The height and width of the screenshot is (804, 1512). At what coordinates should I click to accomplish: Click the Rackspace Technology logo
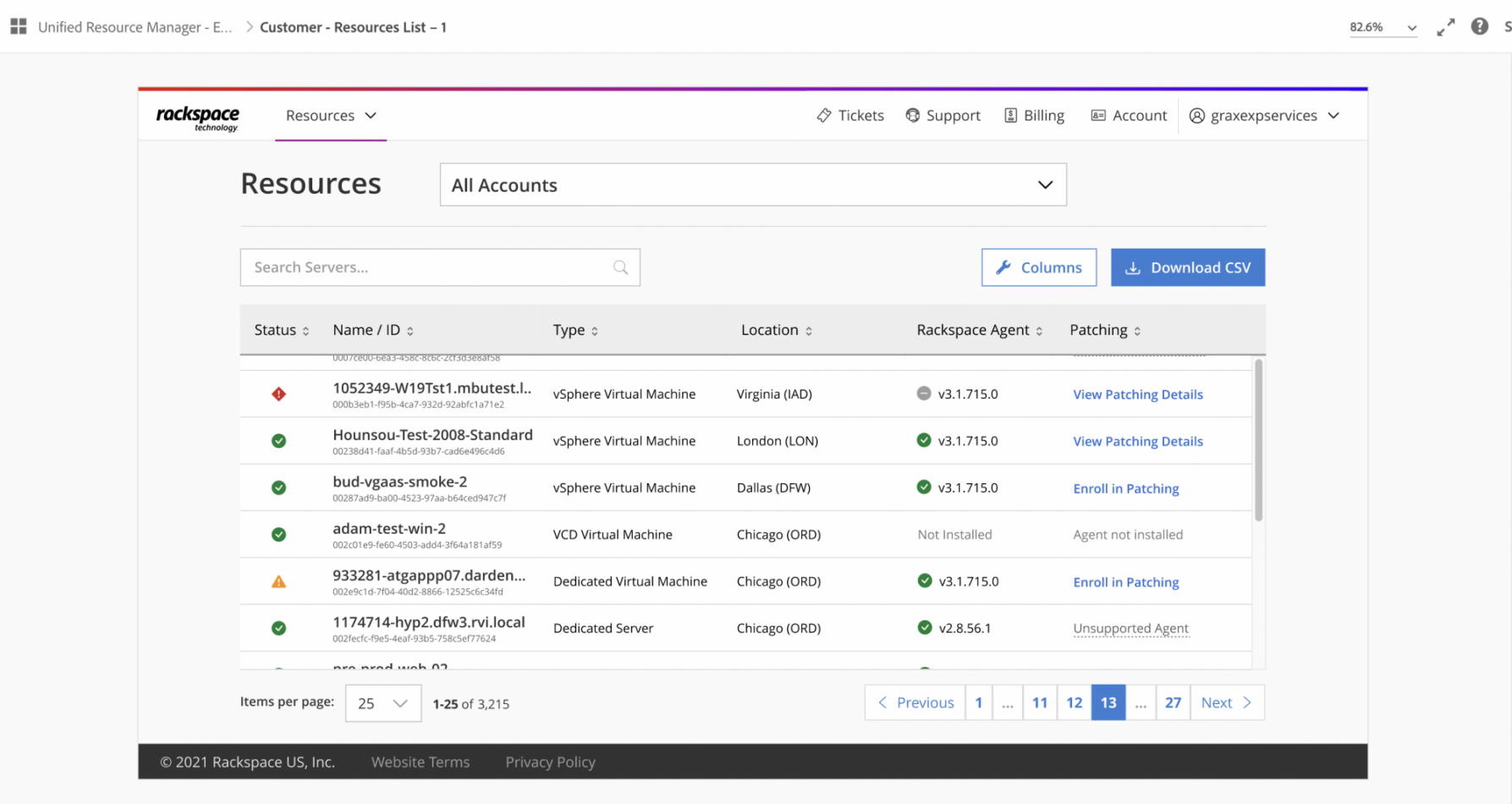198,117
